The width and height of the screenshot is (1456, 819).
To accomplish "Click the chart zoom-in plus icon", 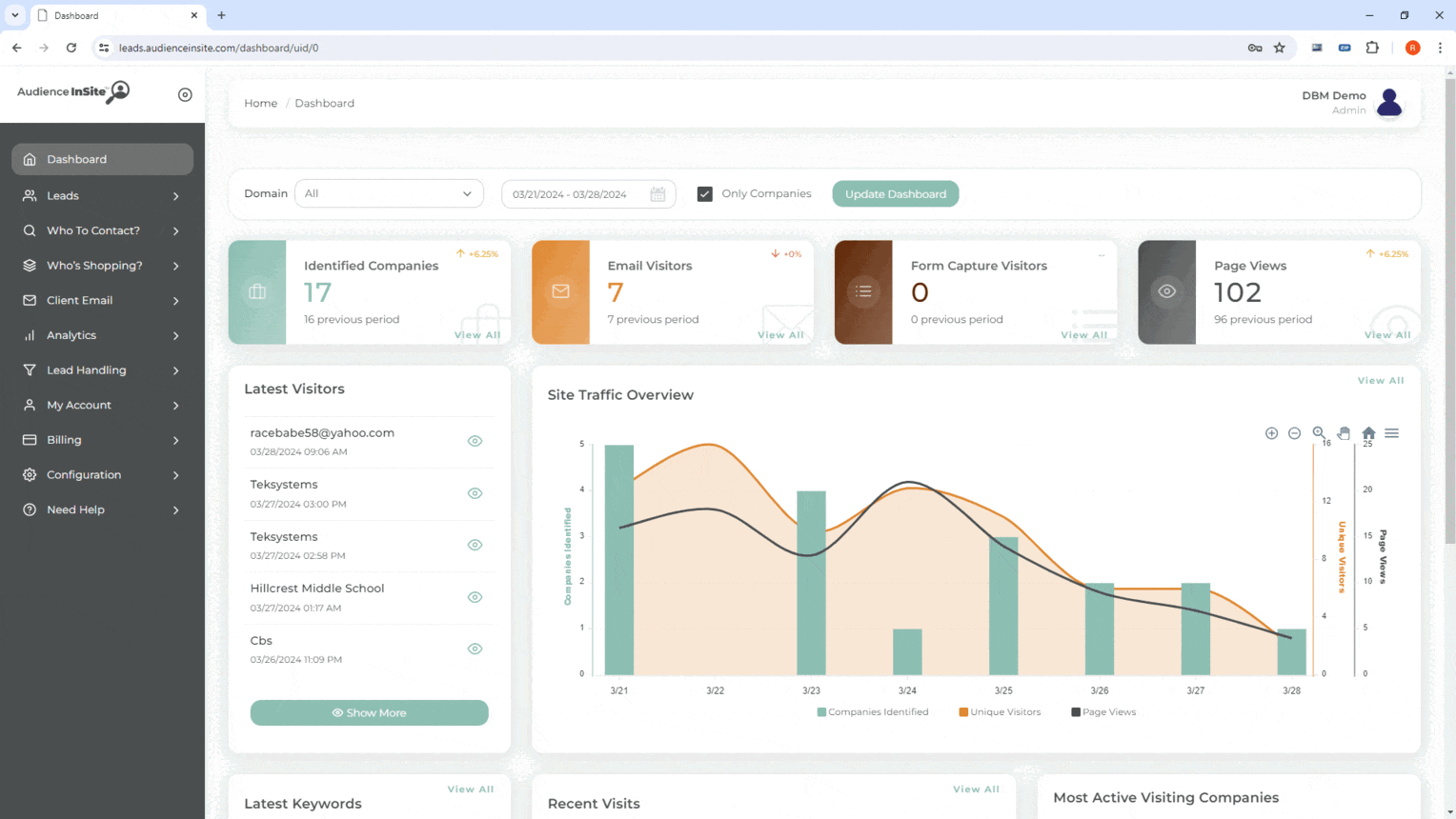I will pyautogui.click(x=1271, y=433).
